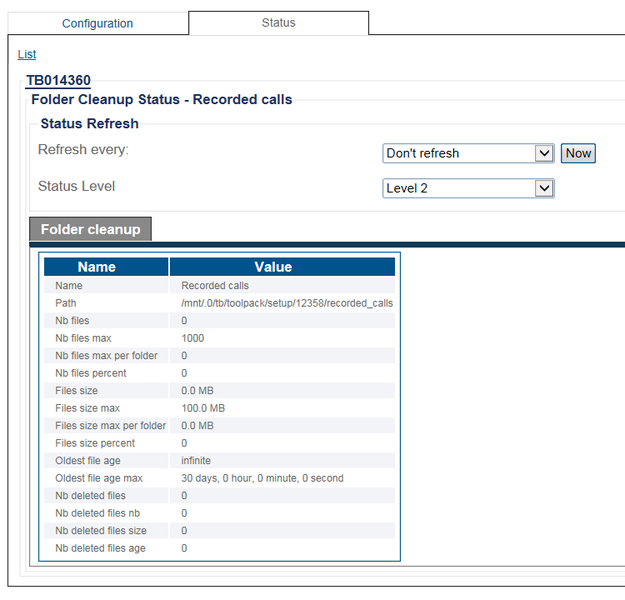Click the "Path" row label
The height and width of the screenshot is (600, 625).
[x=66, y=303]
